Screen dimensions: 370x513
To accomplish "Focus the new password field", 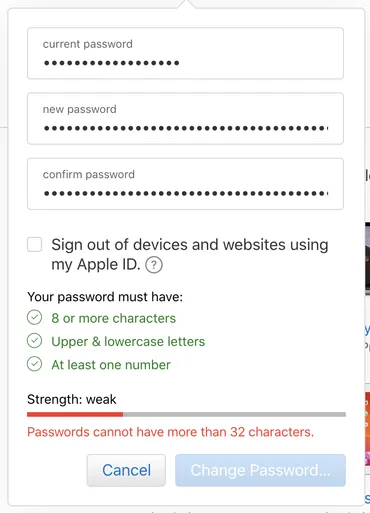I will pyautogui.click(x=185, y=119).
